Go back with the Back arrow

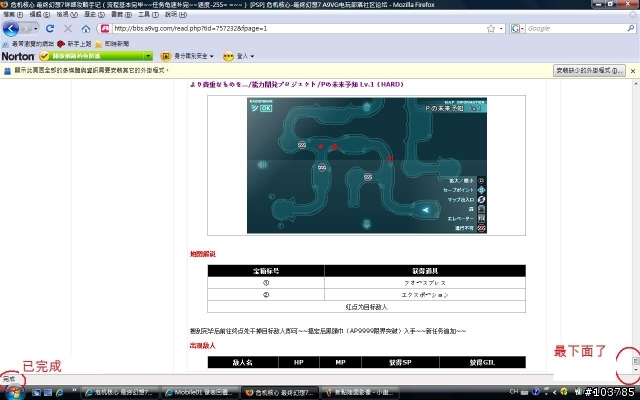11,29
